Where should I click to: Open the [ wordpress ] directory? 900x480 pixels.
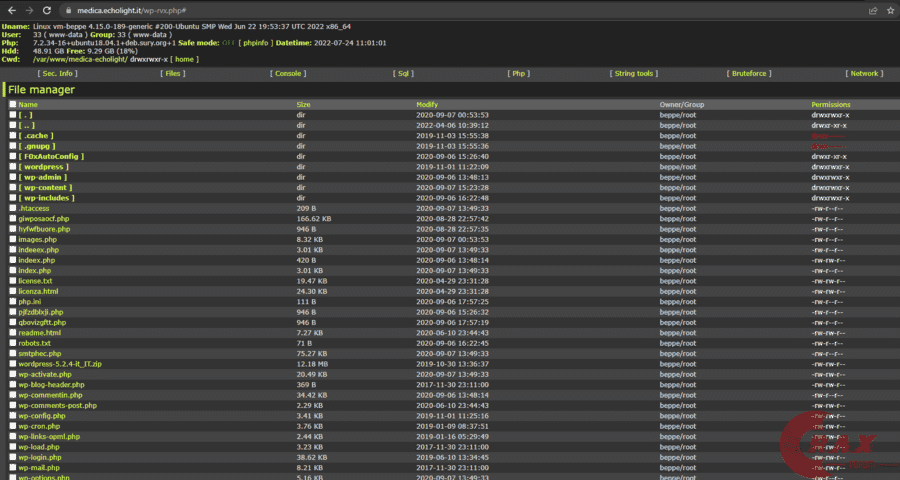[44, 167]
